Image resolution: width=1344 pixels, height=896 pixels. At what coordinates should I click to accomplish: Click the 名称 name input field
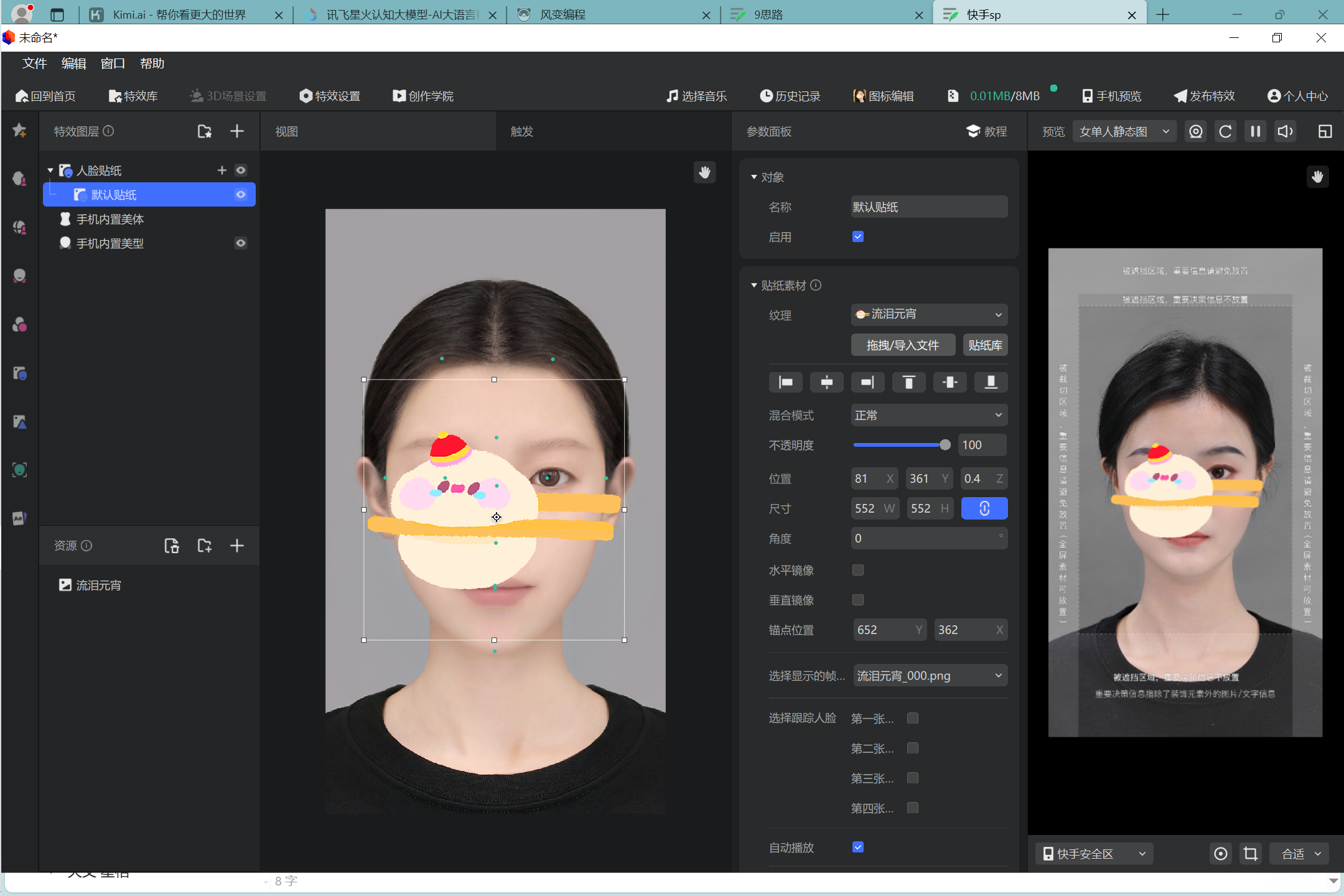tap(929, 207)
